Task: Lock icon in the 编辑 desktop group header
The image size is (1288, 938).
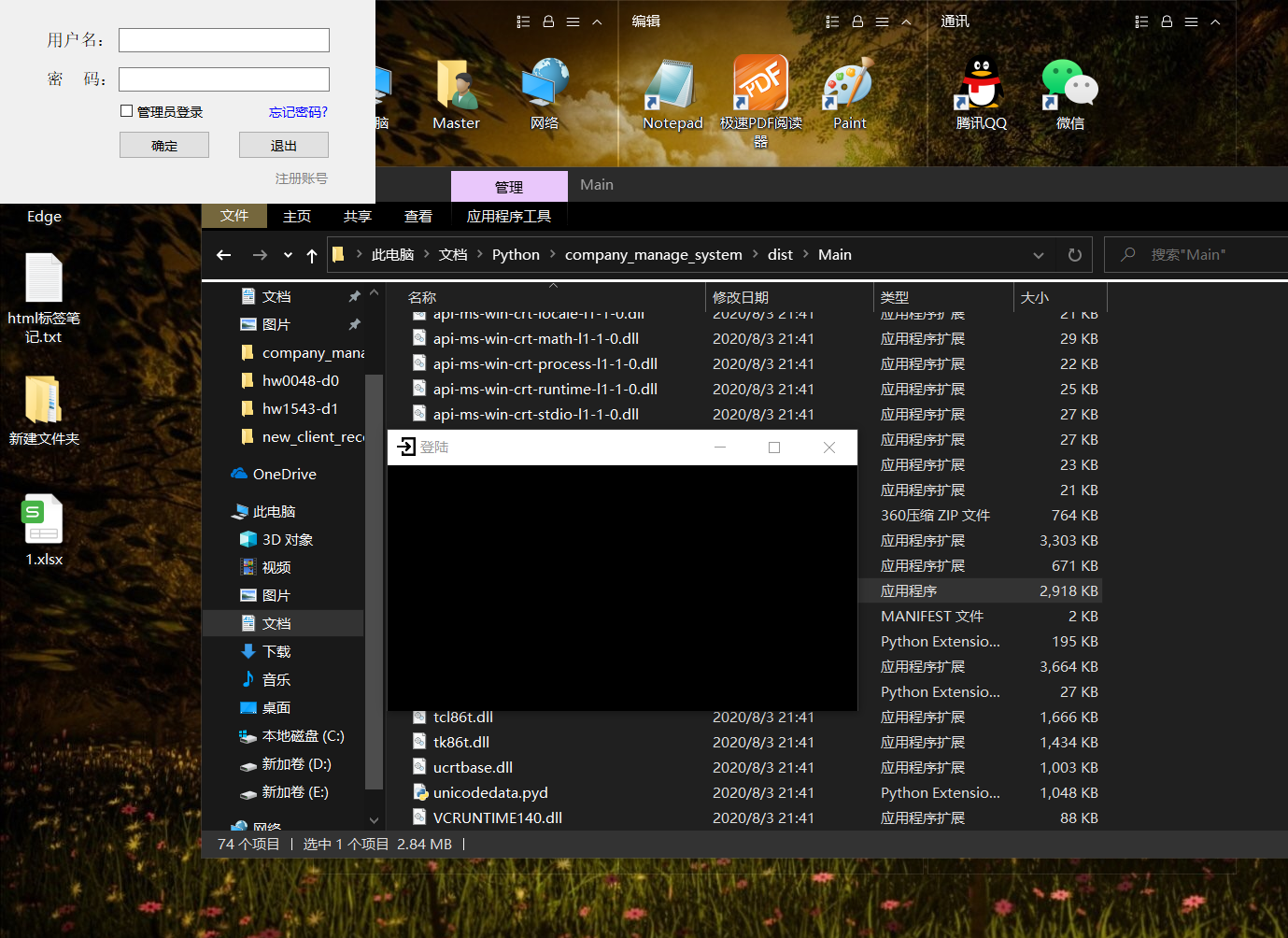Action: (857, 21)
